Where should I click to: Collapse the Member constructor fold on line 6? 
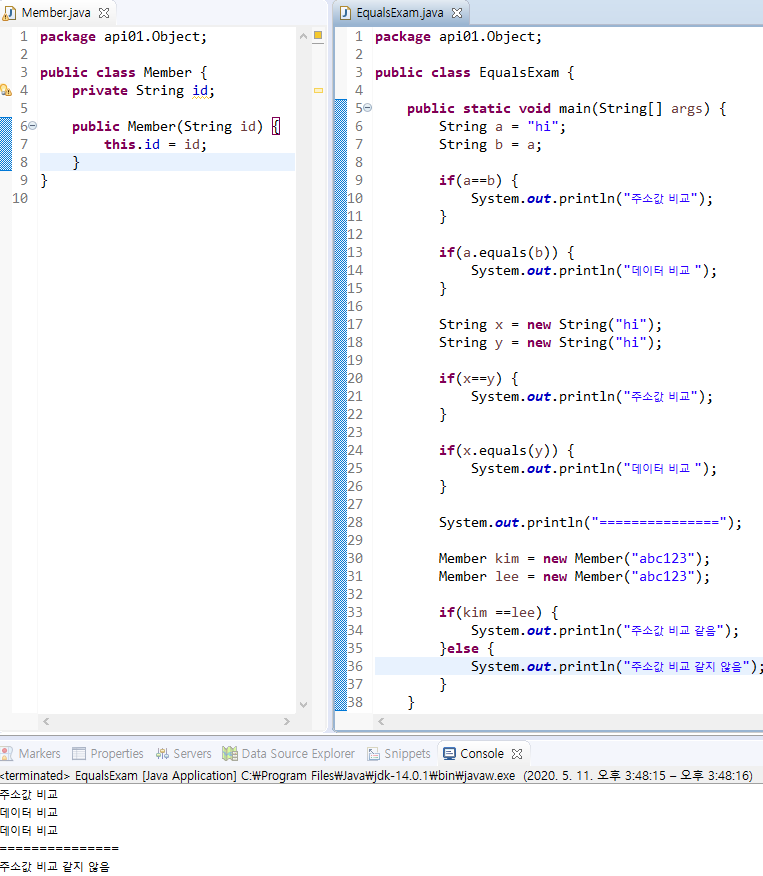point(33,126)
